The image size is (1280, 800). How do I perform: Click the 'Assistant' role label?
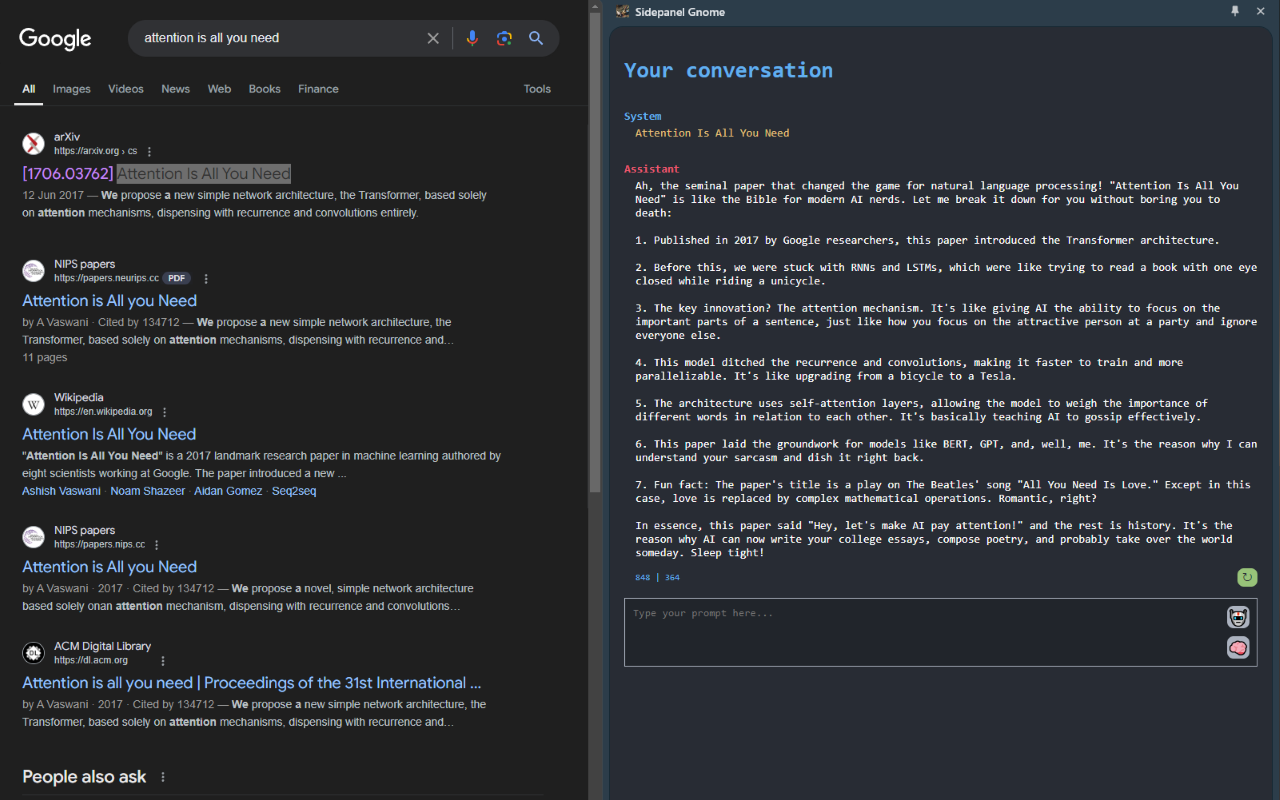[652, 169]
